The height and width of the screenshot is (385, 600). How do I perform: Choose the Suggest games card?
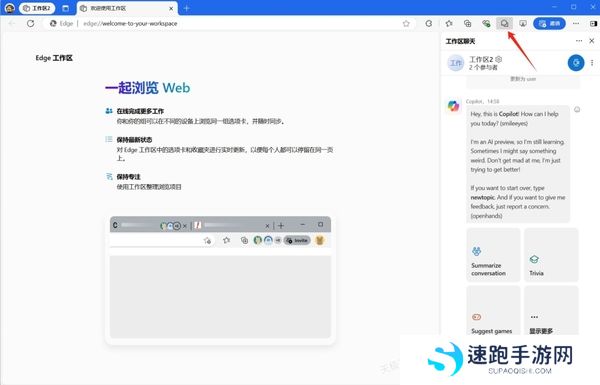[493, 311]
